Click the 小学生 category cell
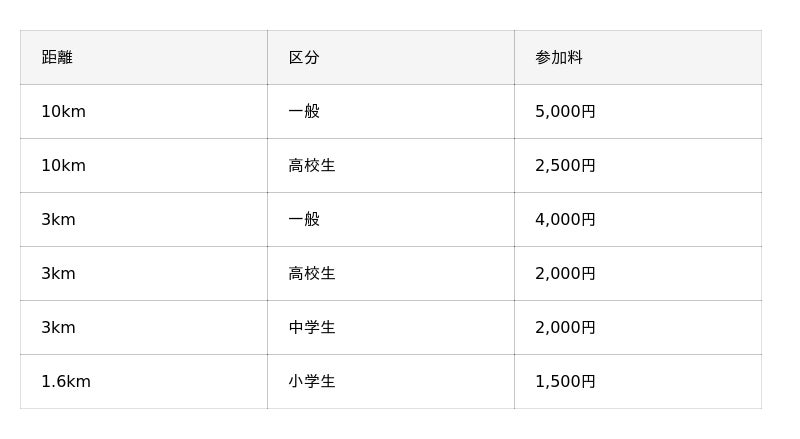 312,382
